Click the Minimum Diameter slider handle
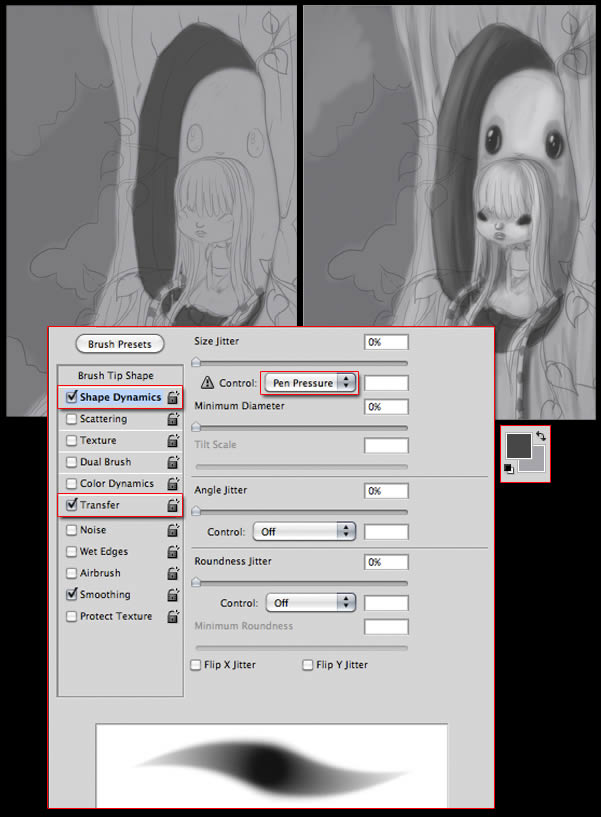Viewport: 601px width, 817px height. point(196,427)
